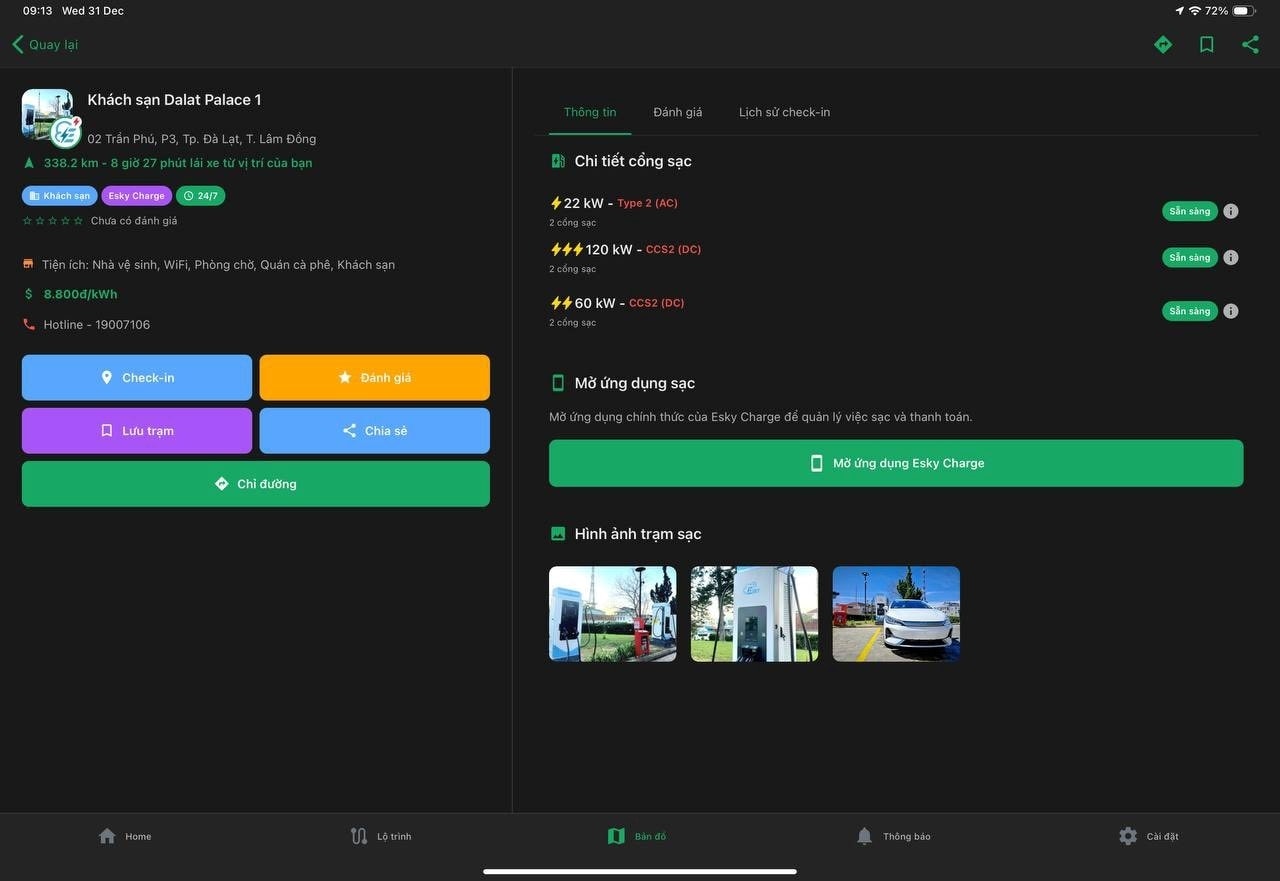This screenshot has height=881, width=1280.
Task: Open info icon for 22 kW charger
Action: 1231,211
